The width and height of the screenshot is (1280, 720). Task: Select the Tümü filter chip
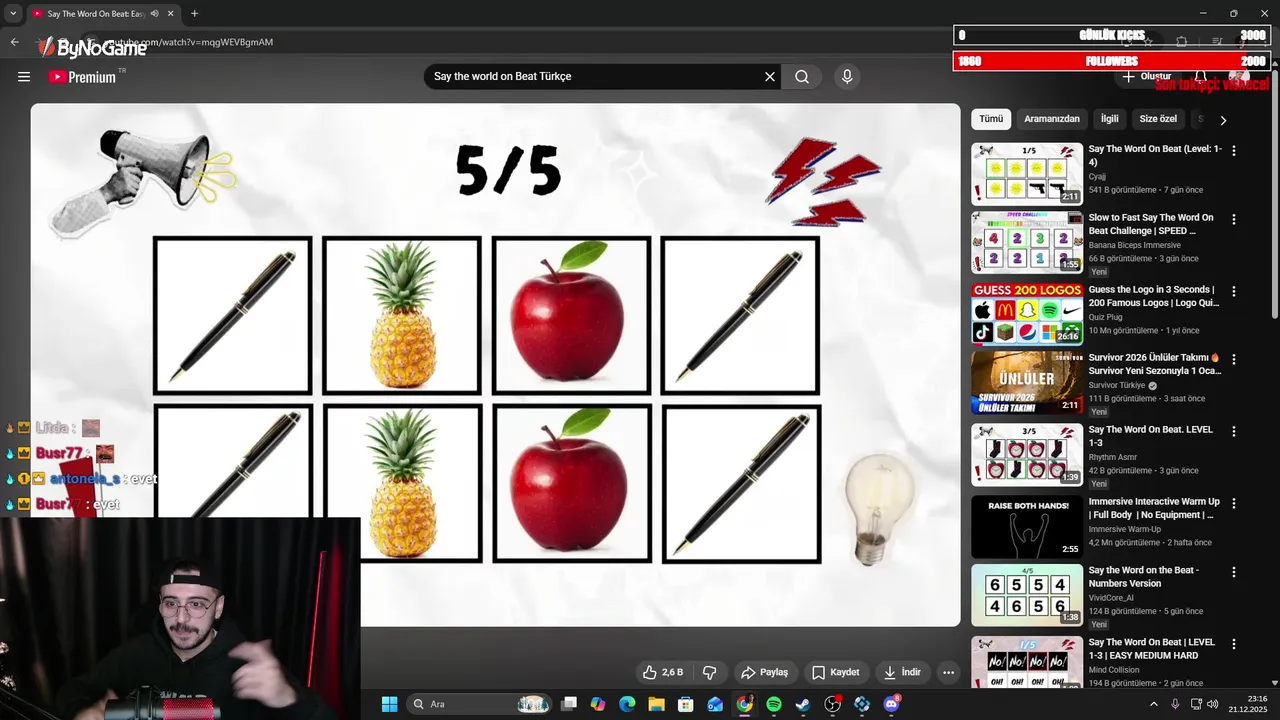pyautogui.click(x=991, y=119)
